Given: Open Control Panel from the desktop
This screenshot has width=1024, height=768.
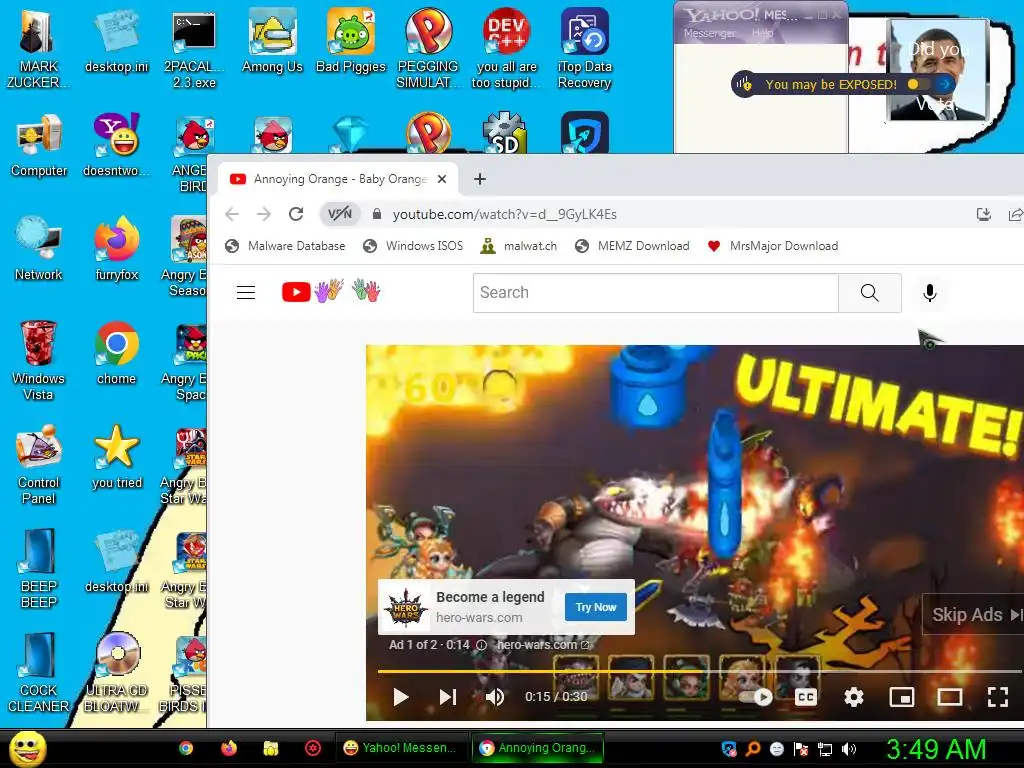Looking at the screenshot, I should (x=39, y=465).
